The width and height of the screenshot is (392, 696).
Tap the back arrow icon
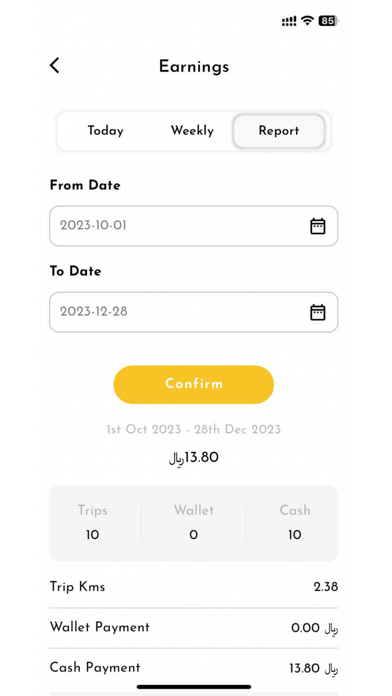coord(54,66)
